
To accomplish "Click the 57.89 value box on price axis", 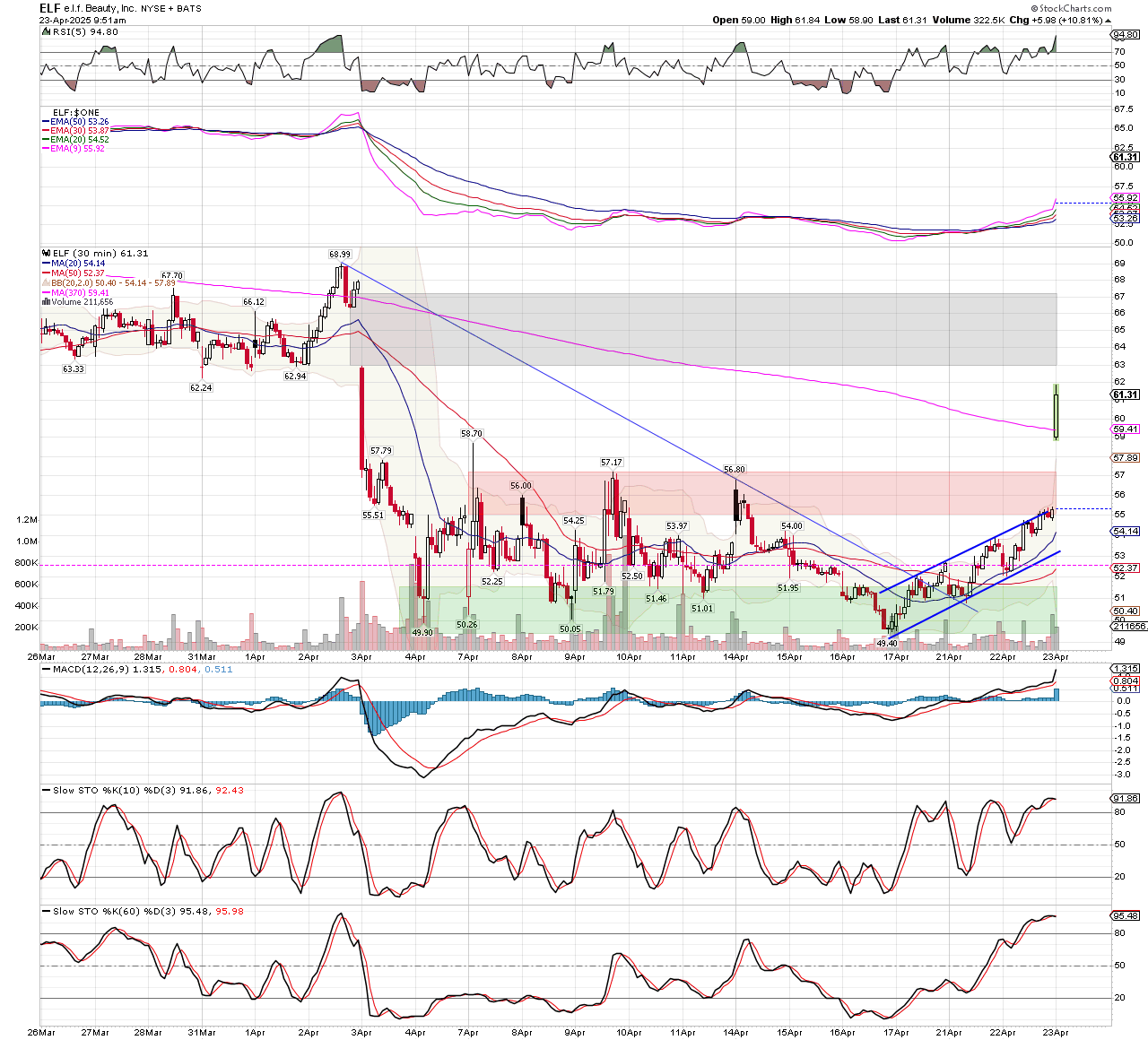I will coord(1126,458).
